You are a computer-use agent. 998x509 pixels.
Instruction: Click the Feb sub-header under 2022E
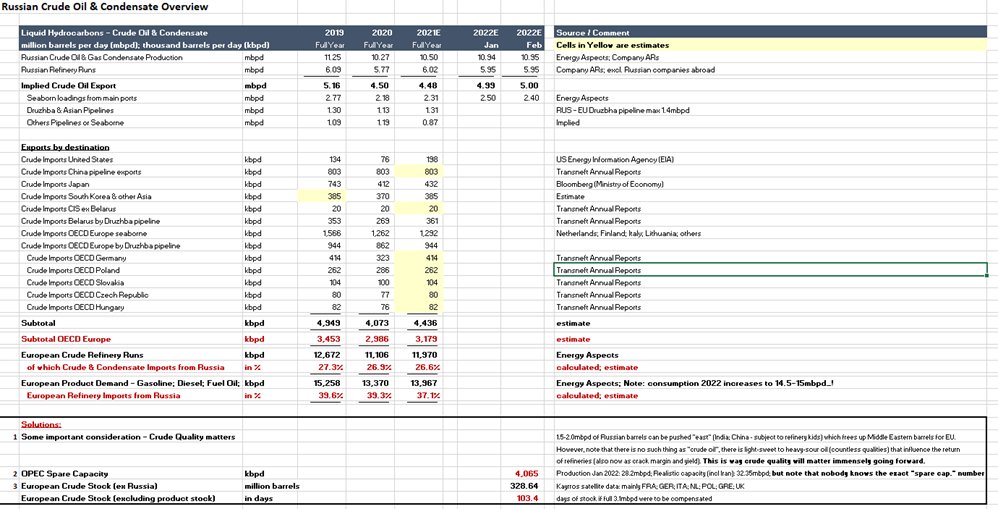tap(533, 45)
